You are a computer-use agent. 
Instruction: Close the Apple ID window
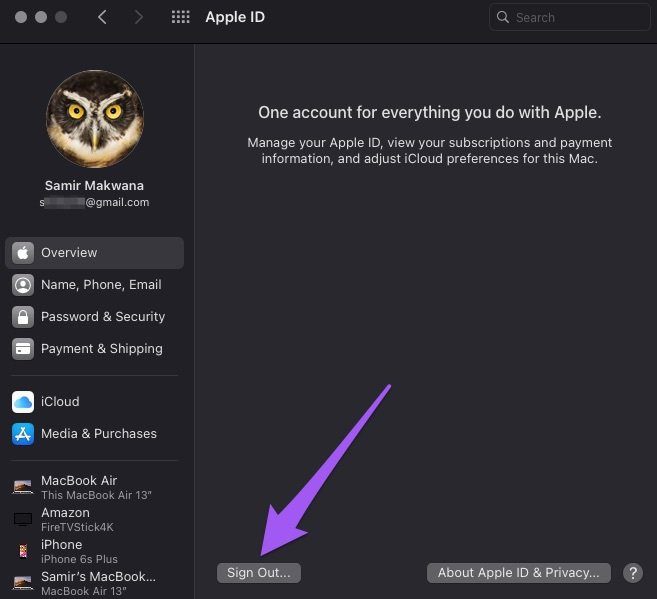[x=21, y=17]
